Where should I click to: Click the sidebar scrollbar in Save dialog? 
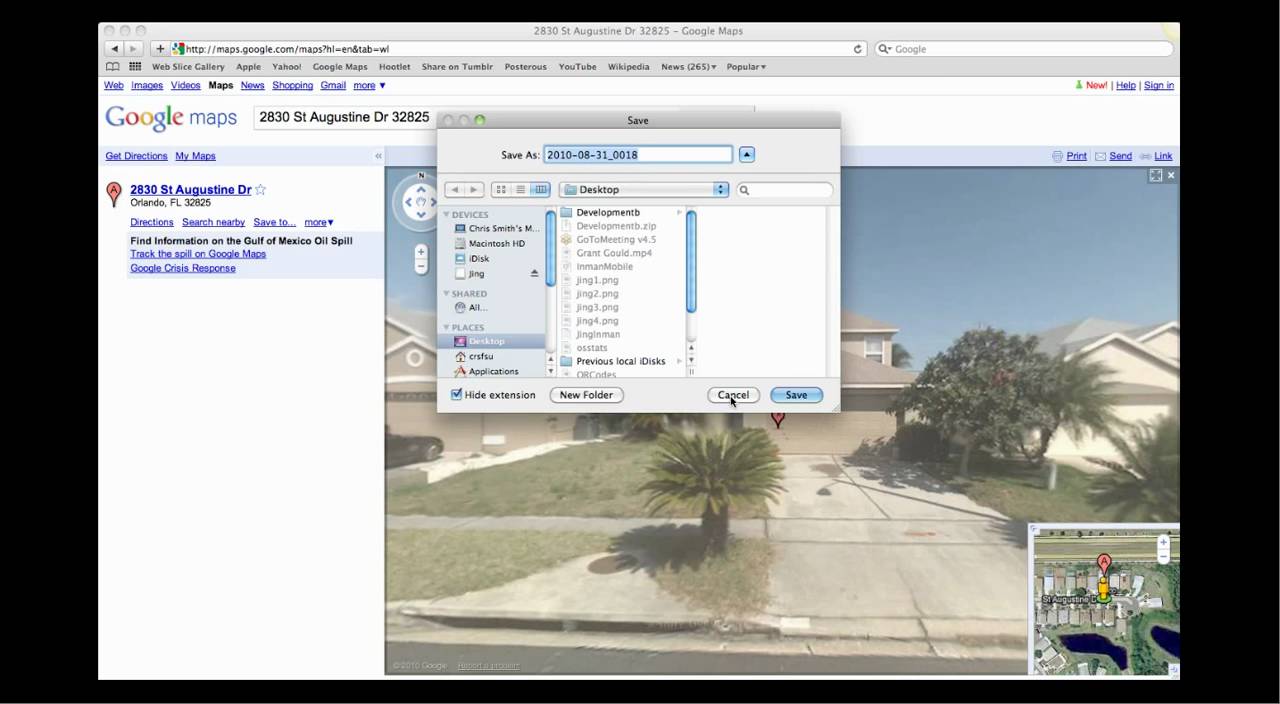point(550,248)
